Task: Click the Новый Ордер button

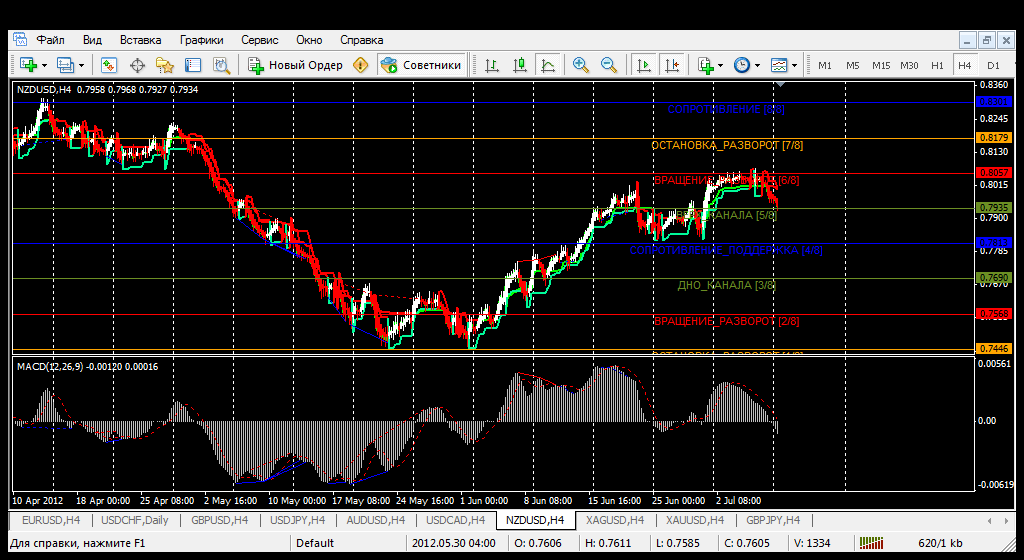Action: (x=296, y=65)
